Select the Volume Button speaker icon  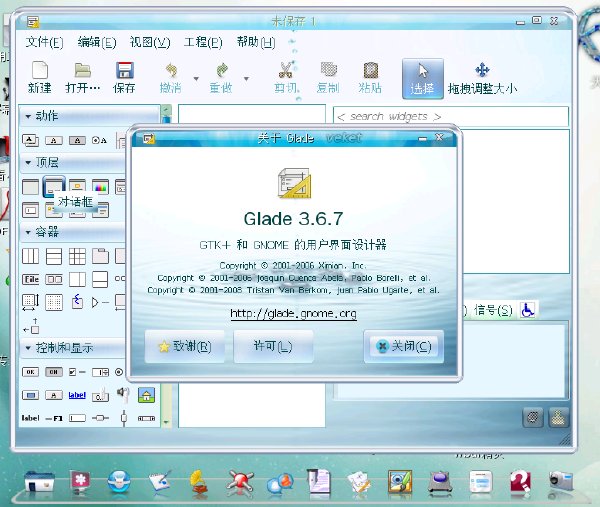(x=123, y=395)
